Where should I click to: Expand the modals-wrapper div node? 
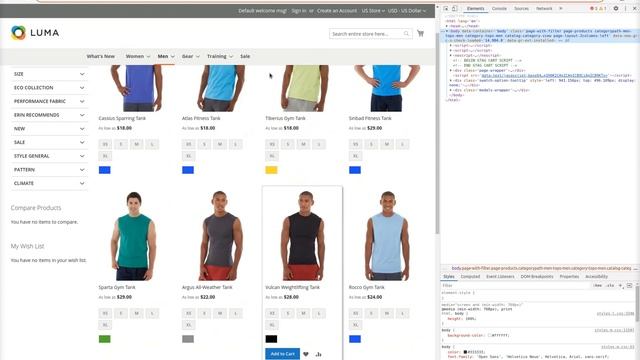click(x=451, y=90)
